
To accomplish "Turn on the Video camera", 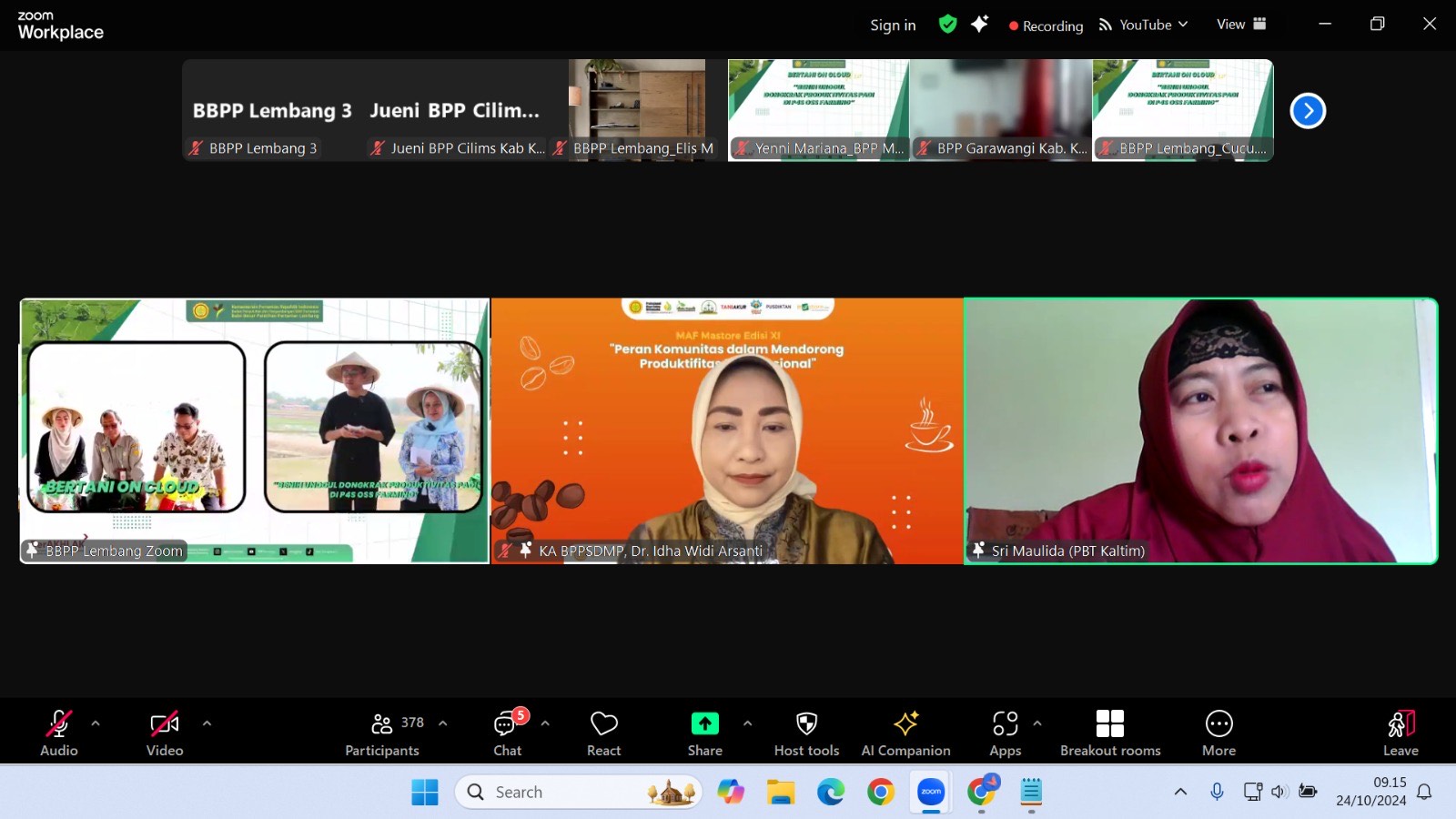I will click(x=165, y=733).
